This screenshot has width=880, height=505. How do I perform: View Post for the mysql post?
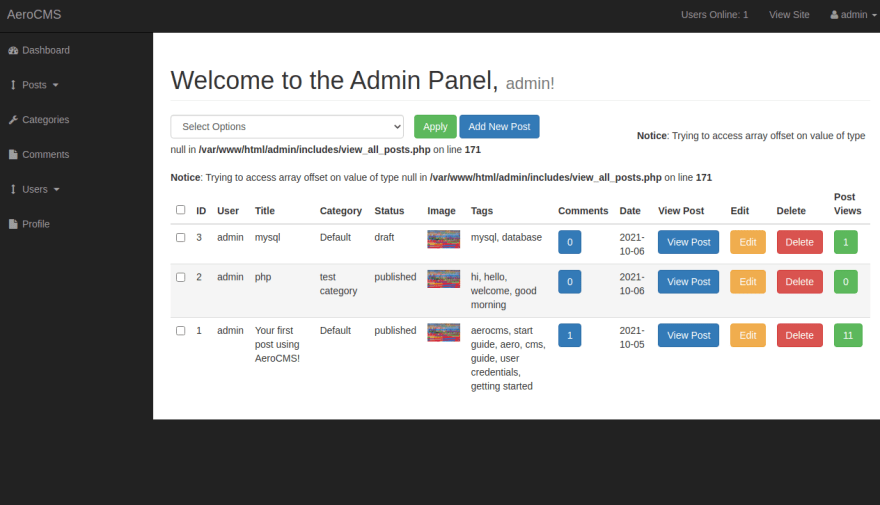688,242
